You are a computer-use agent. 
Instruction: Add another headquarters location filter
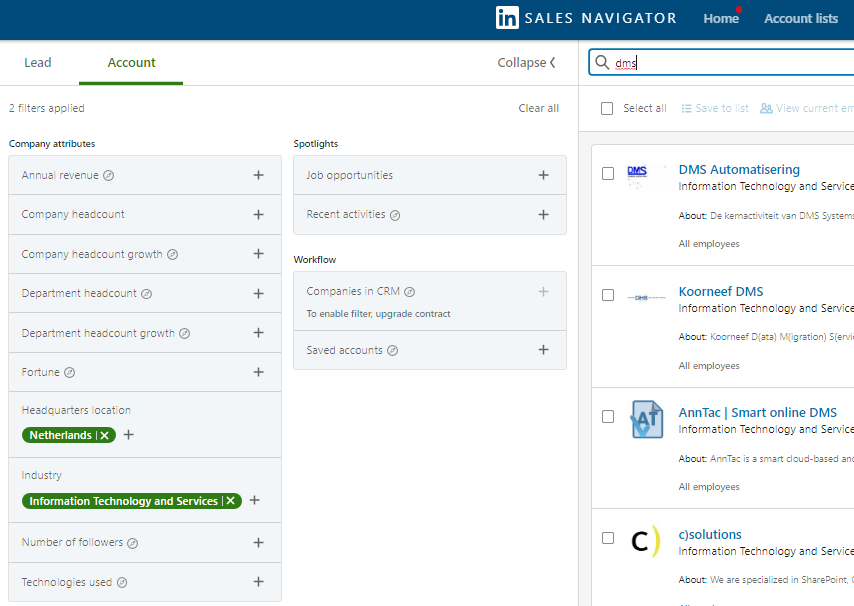pos(128,435)
